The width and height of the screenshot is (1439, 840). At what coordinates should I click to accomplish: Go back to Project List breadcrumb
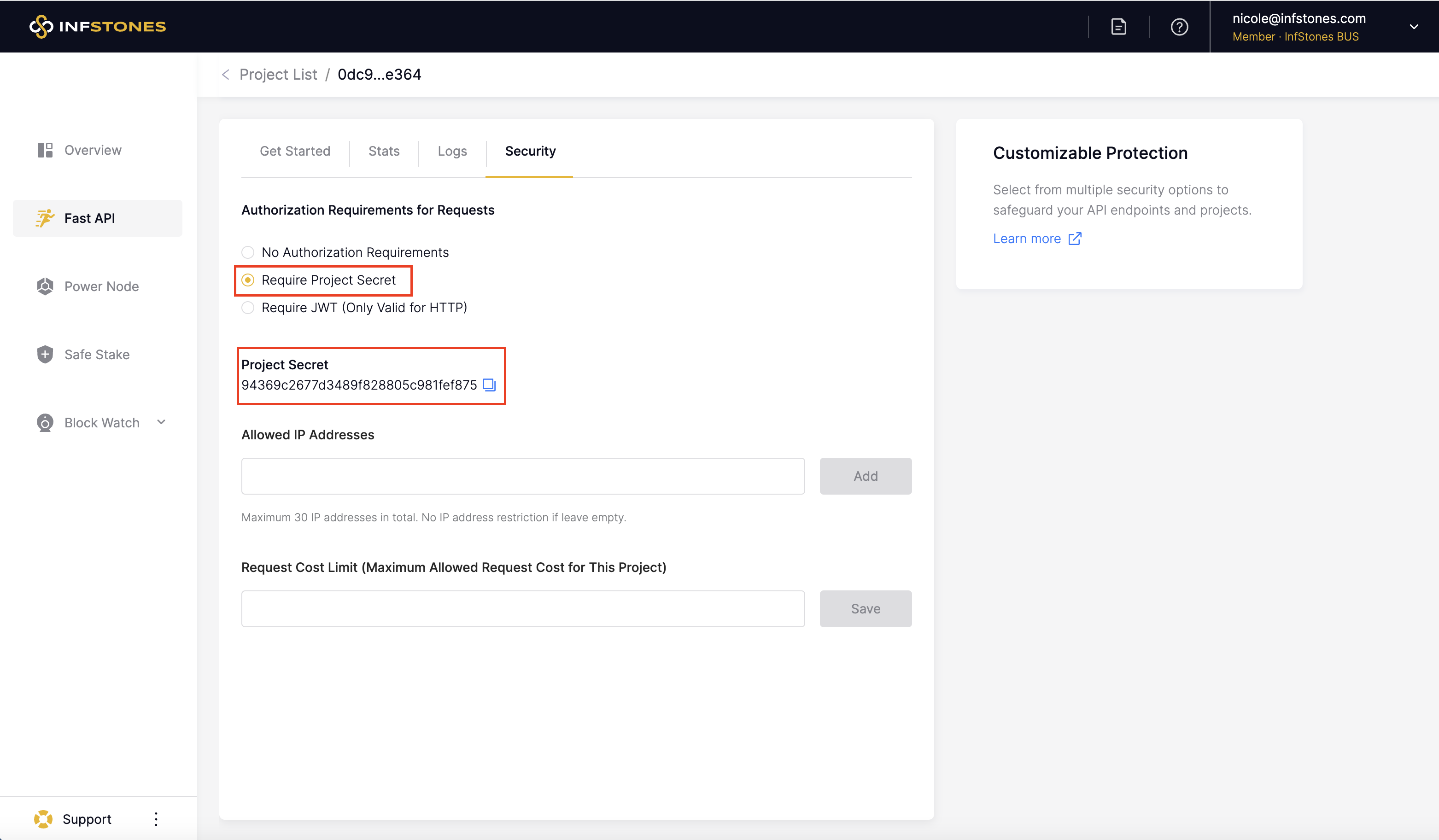[277, 75]
